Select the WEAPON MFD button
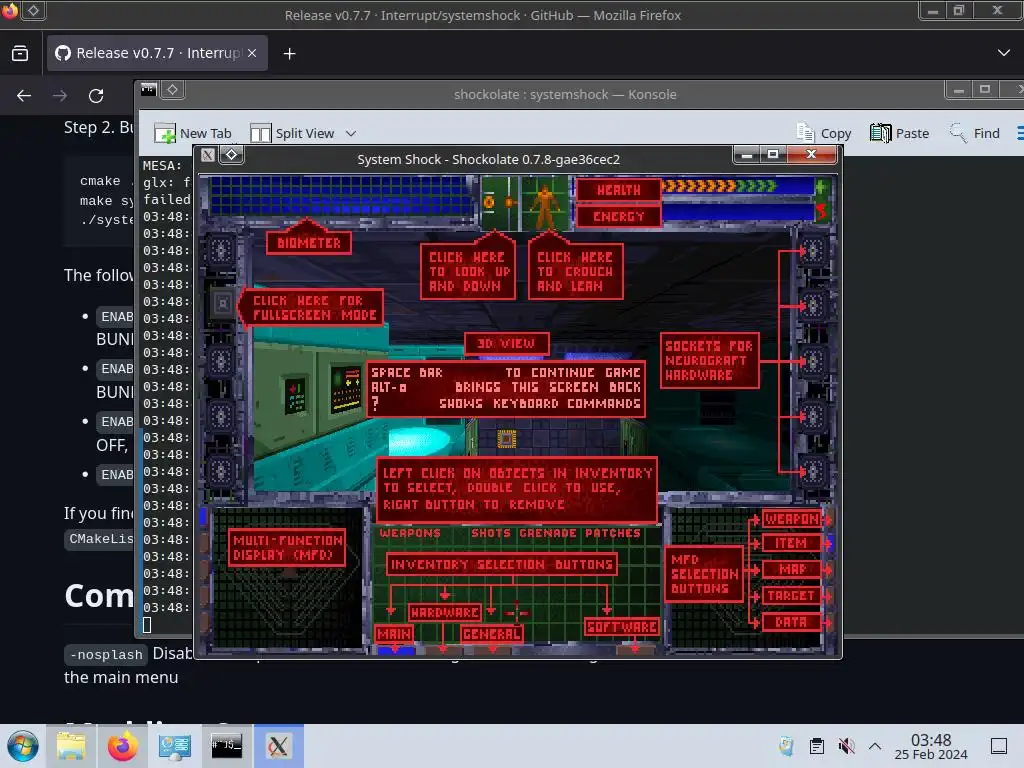This screenshot has width=1024, height=768. 791,519
